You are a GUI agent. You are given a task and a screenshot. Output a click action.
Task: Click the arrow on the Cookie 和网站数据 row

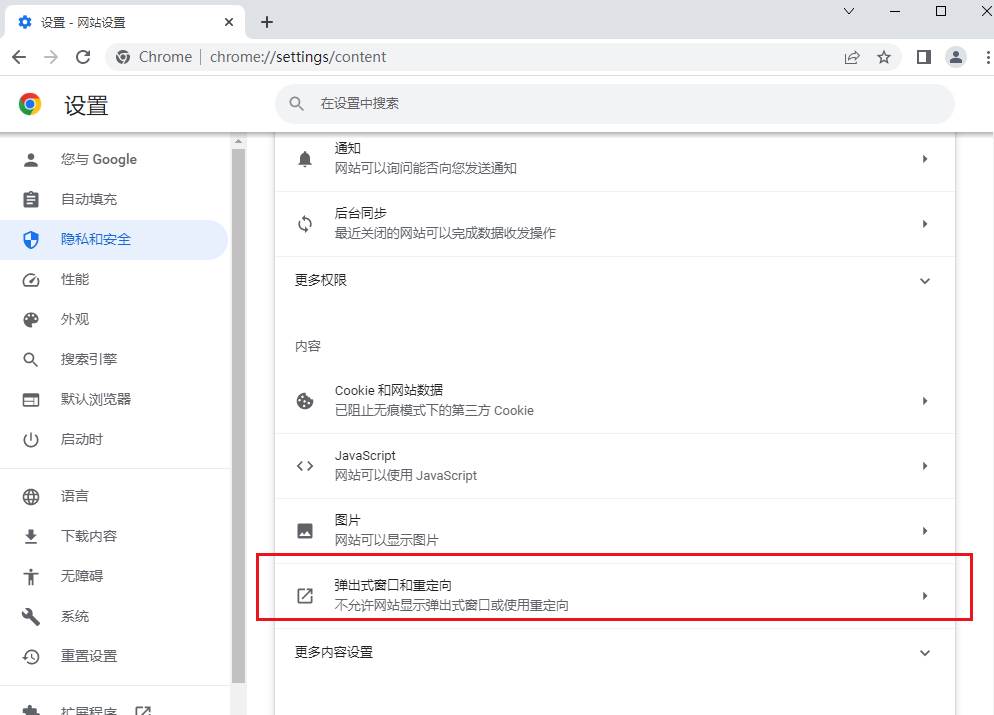tap(925, 401)
